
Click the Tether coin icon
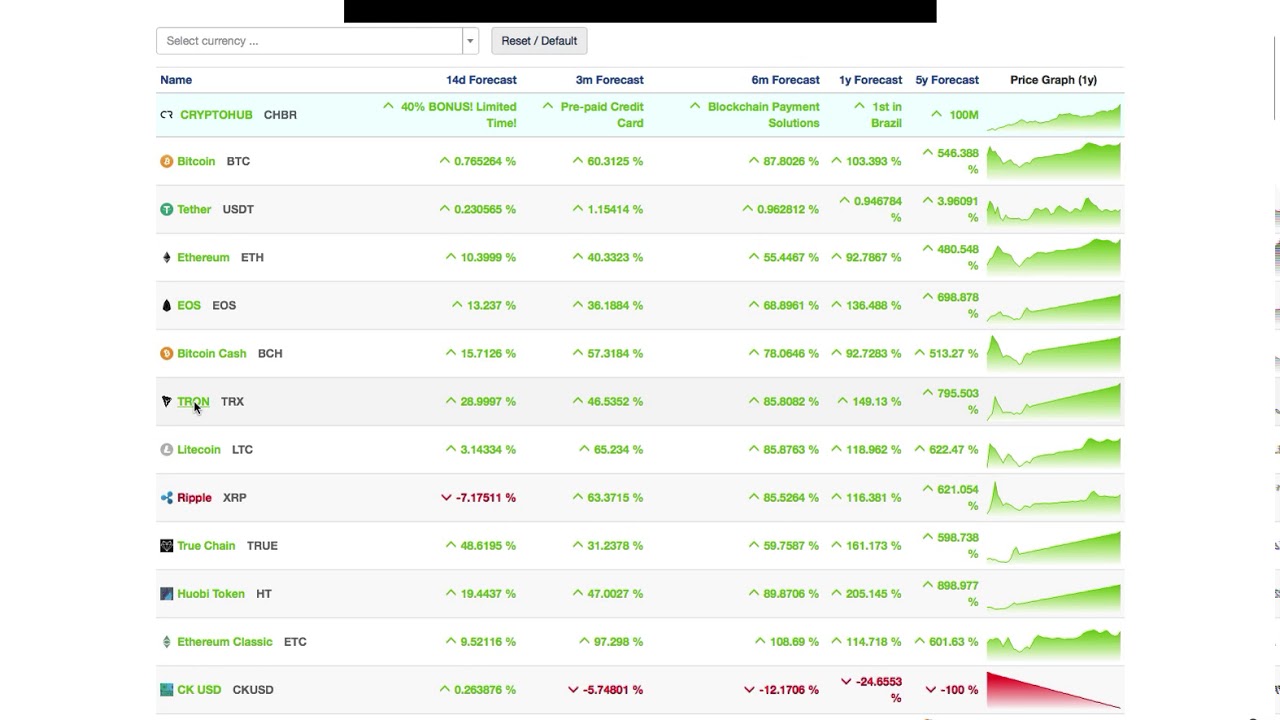[x=166, y=209]
